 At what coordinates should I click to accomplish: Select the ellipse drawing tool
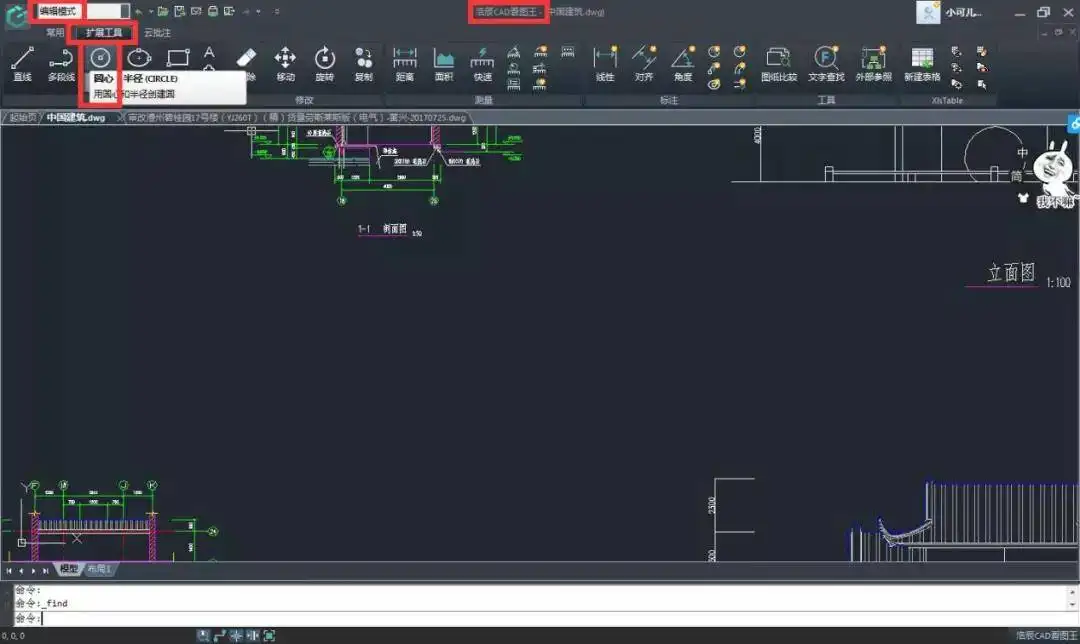pyautogui.click(x=139, y=58)
